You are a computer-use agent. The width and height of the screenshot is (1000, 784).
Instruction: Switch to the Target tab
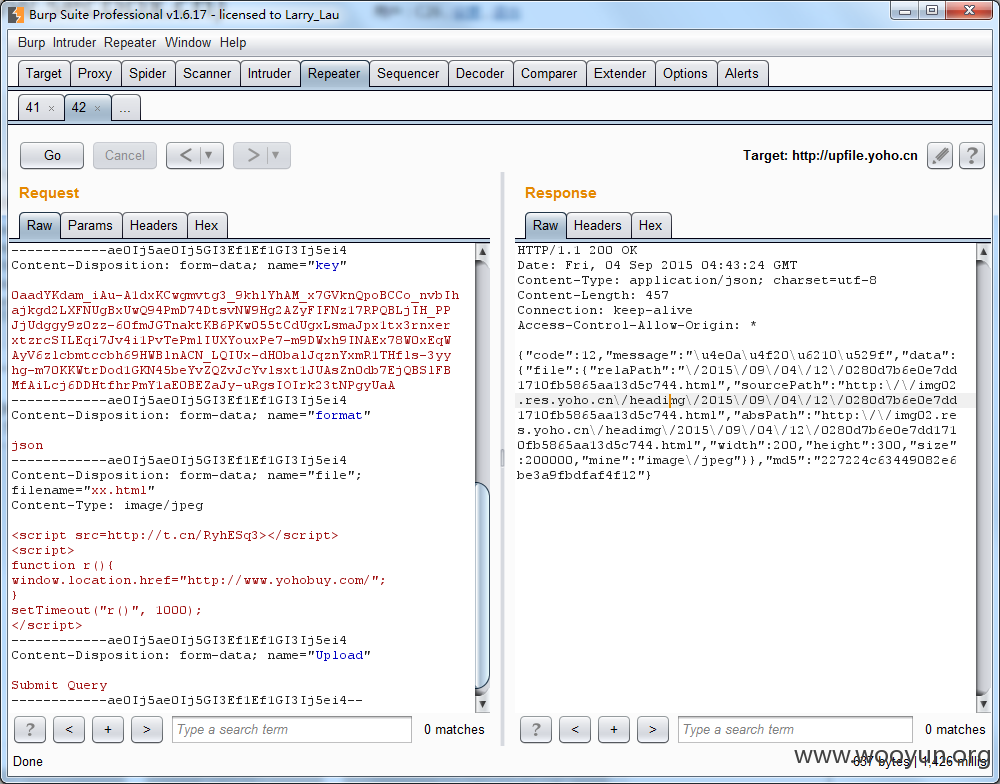coord(43,73)
